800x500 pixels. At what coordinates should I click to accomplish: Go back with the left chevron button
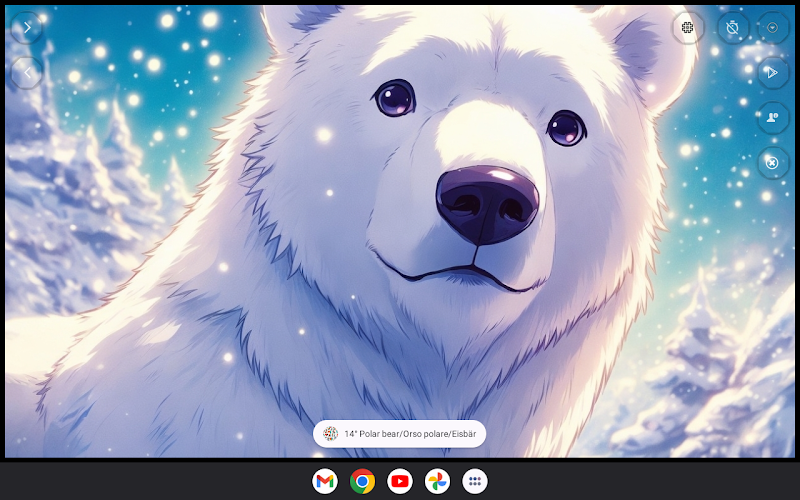pos(27,73)
